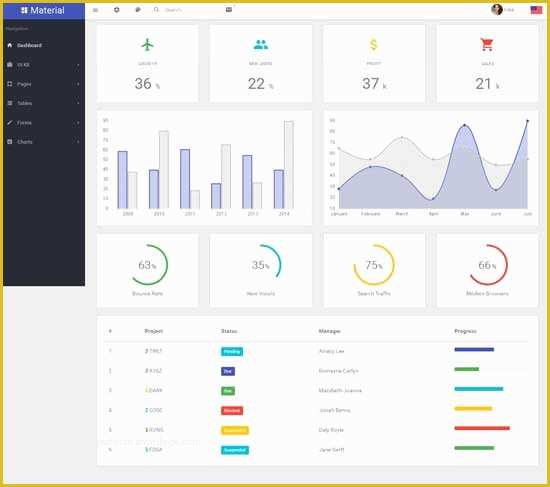Click the Forms pencil icon in sidebar
Viewport: 550px width, 487px height.
10,122
